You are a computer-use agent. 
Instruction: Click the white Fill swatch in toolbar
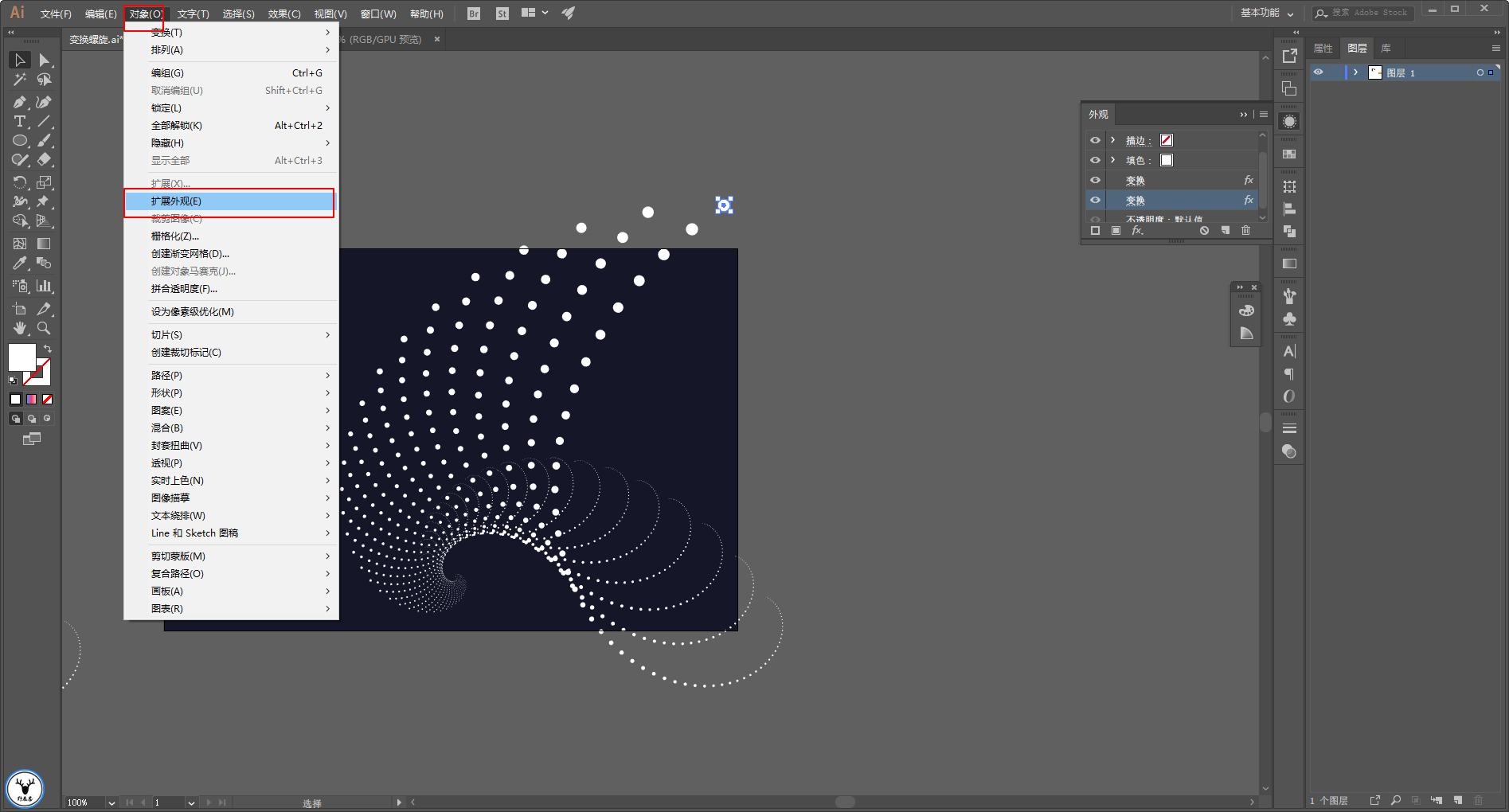point(22,357)
